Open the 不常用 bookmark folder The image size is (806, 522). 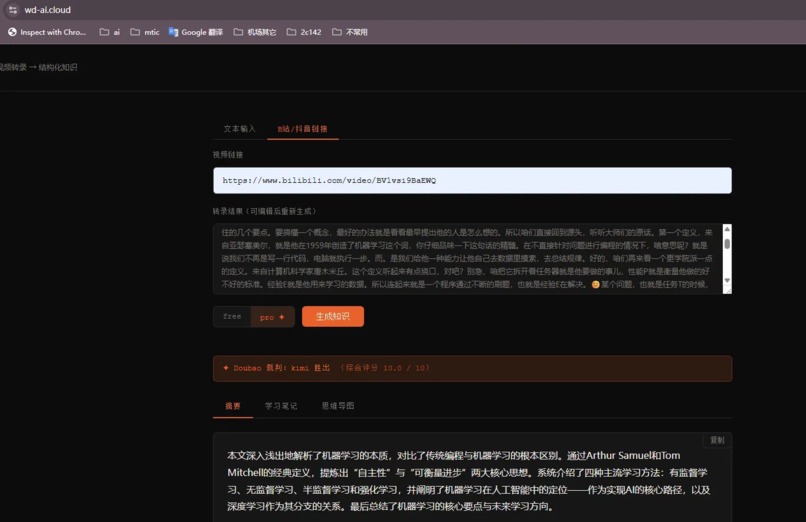[x=350, y=32]
